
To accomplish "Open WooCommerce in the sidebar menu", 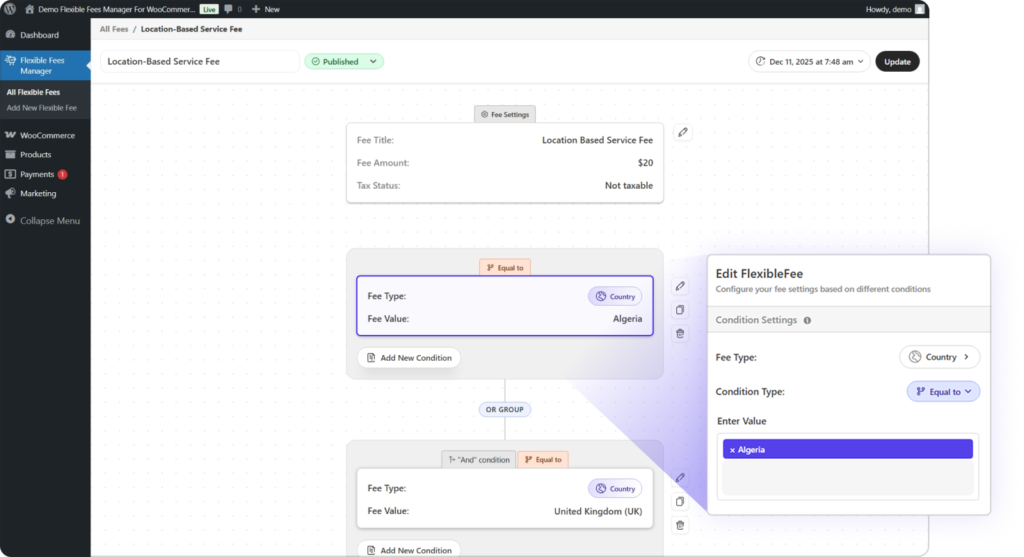I will point(47,135).
